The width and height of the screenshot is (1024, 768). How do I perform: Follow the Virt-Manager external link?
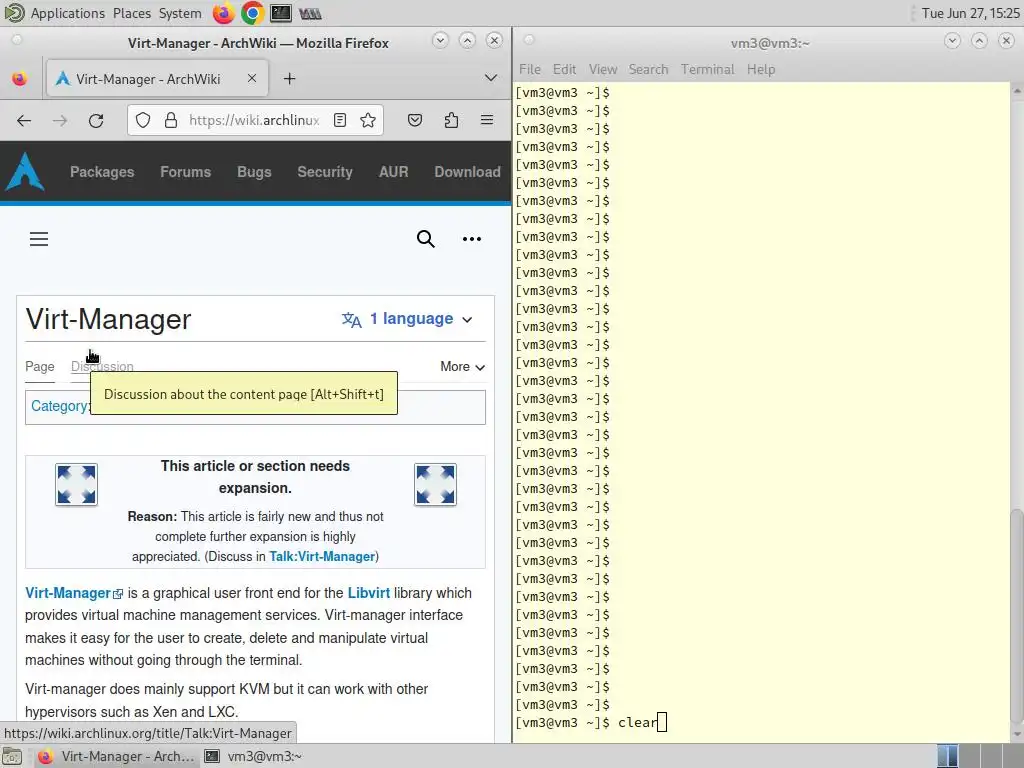click(x=74, y=593)
